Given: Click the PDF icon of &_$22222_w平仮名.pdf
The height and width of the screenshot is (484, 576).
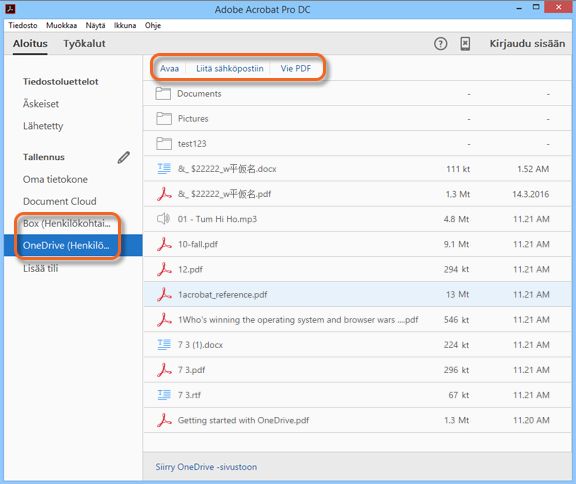Looking at the screenshot, I should pyautogui.click(x=164, y=194).
